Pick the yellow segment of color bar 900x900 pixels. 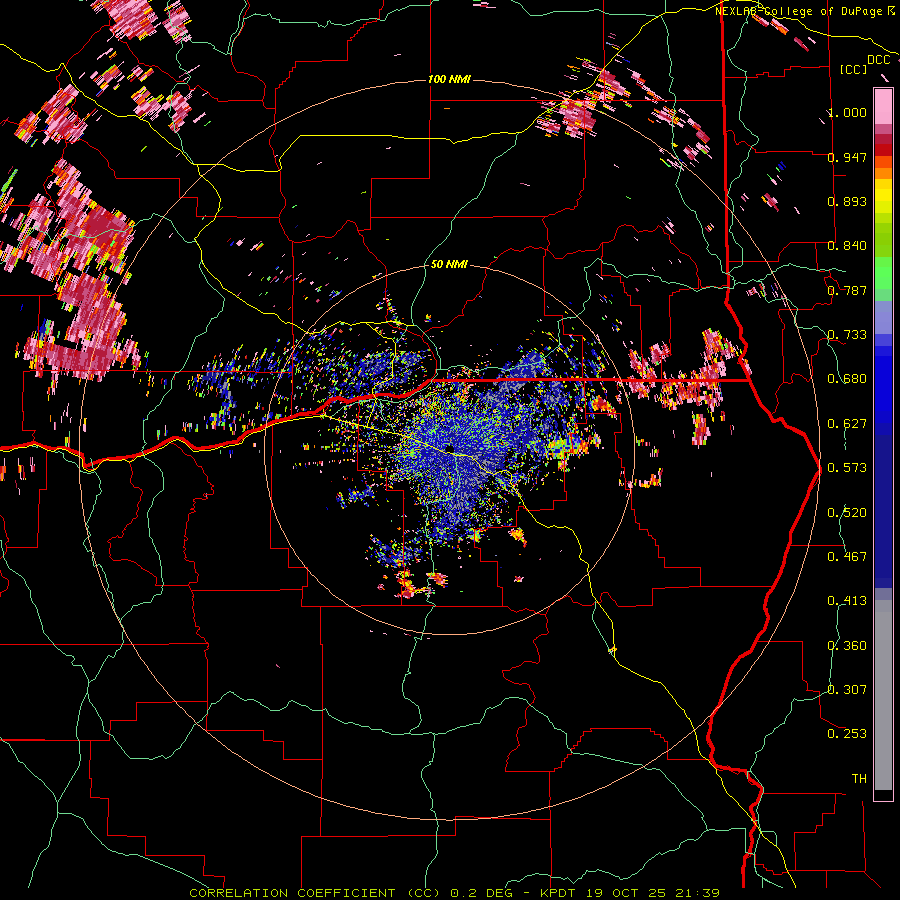[x=883, y=196]
